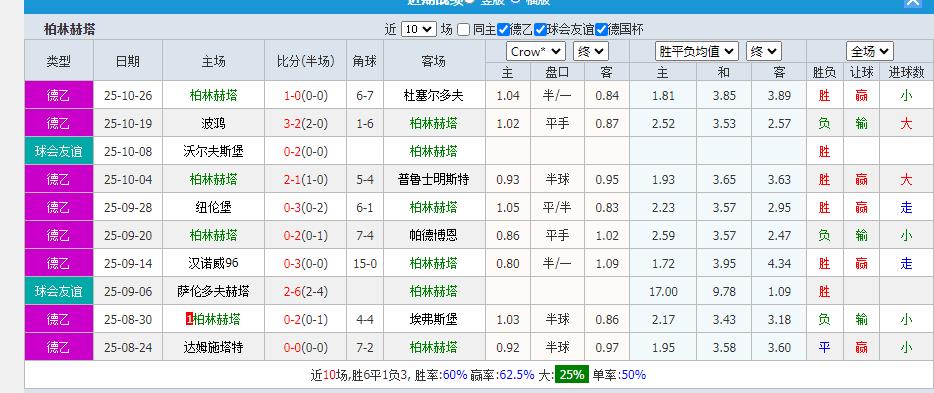Open the Crow* bookmaker dropdown
This screenshot has width=934, height=393.
(536, 52)
